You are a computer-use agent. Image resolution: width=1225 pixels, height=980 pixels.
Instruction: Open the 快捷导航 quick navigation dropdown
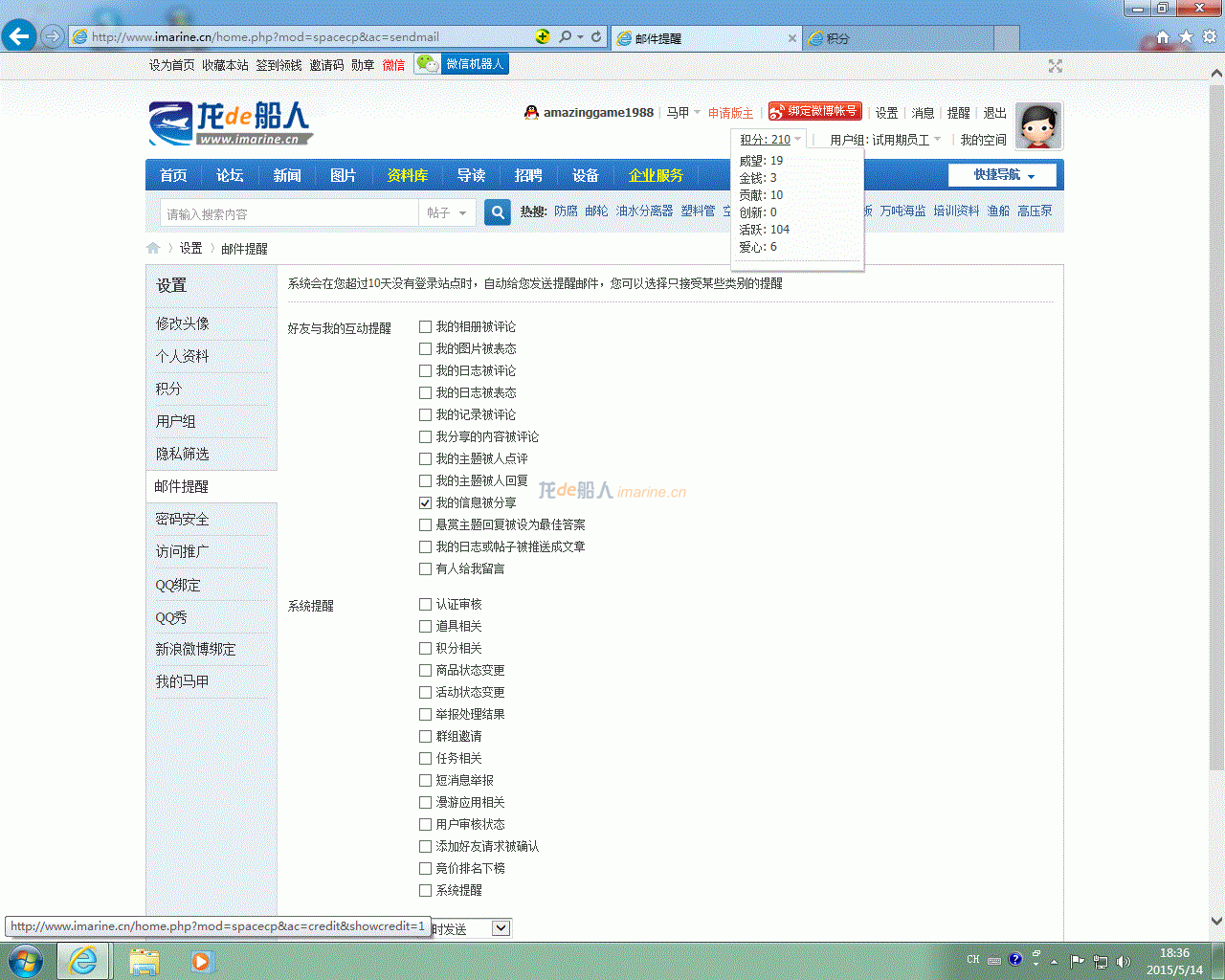1003,175
